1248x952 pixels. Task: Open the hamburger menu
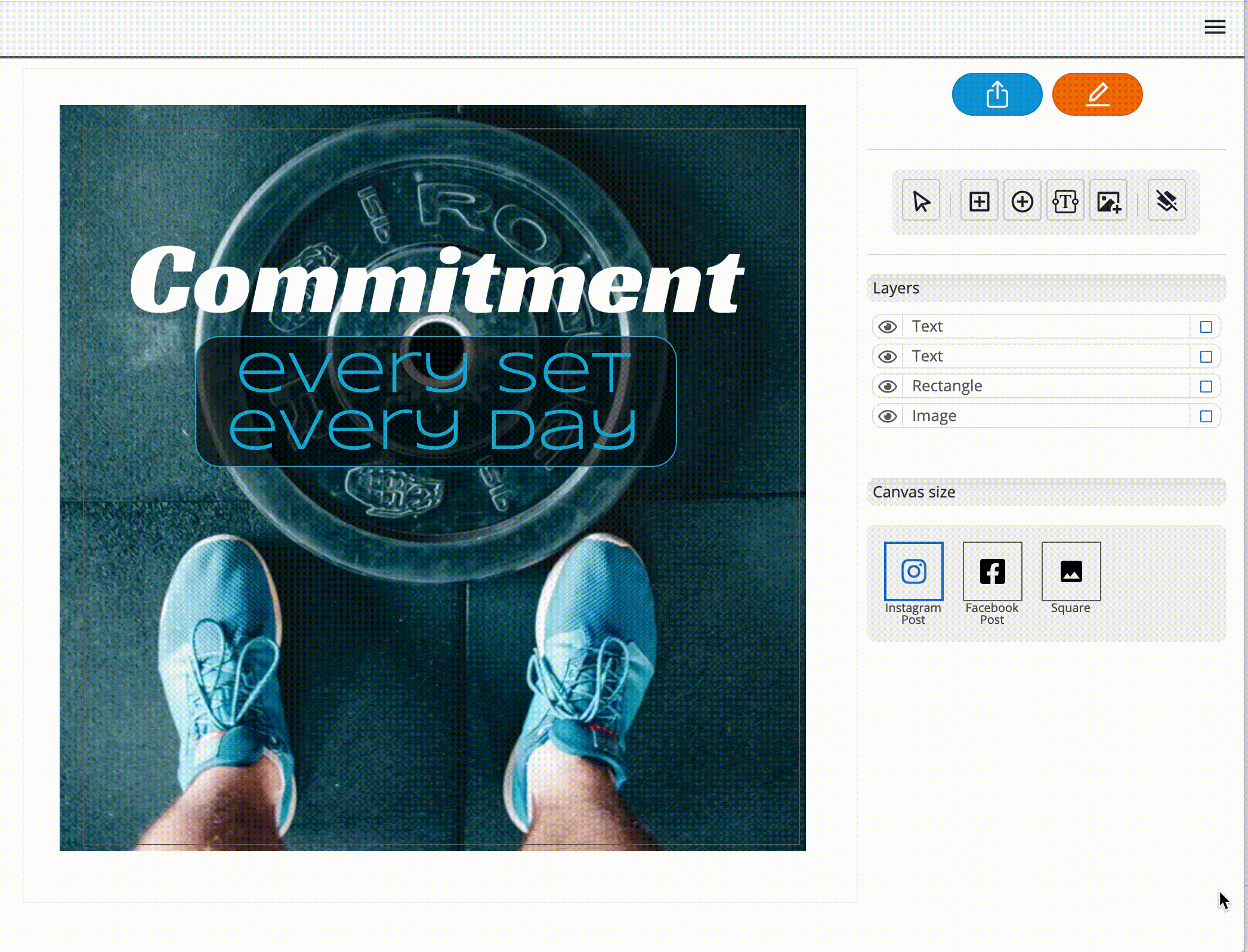(x=1215, y=27)
